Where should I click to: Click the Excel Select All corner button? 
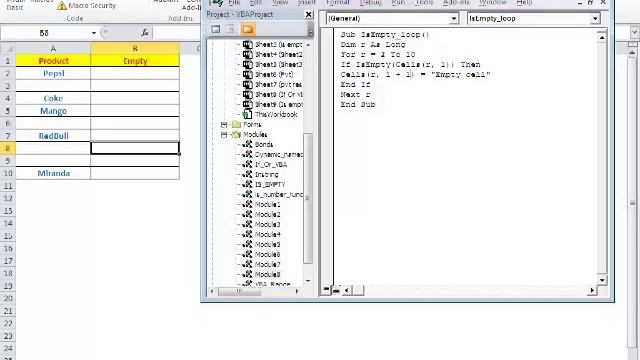click(x=8, y=49)
